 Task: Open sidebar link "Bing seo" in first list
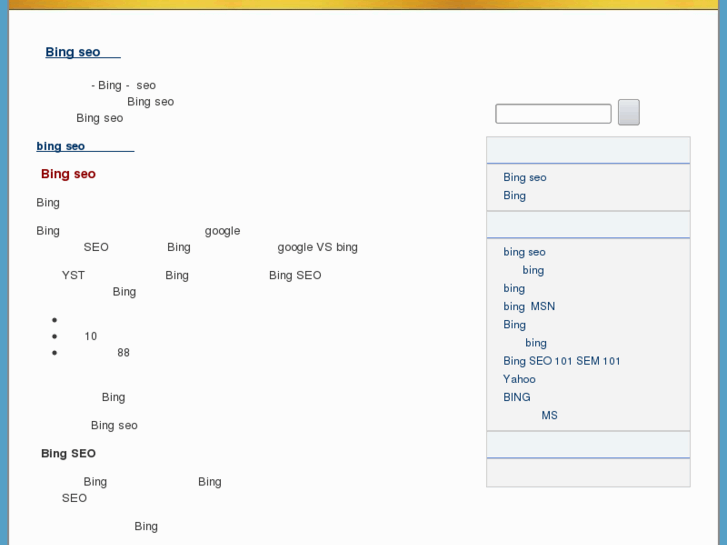[525, 177]
